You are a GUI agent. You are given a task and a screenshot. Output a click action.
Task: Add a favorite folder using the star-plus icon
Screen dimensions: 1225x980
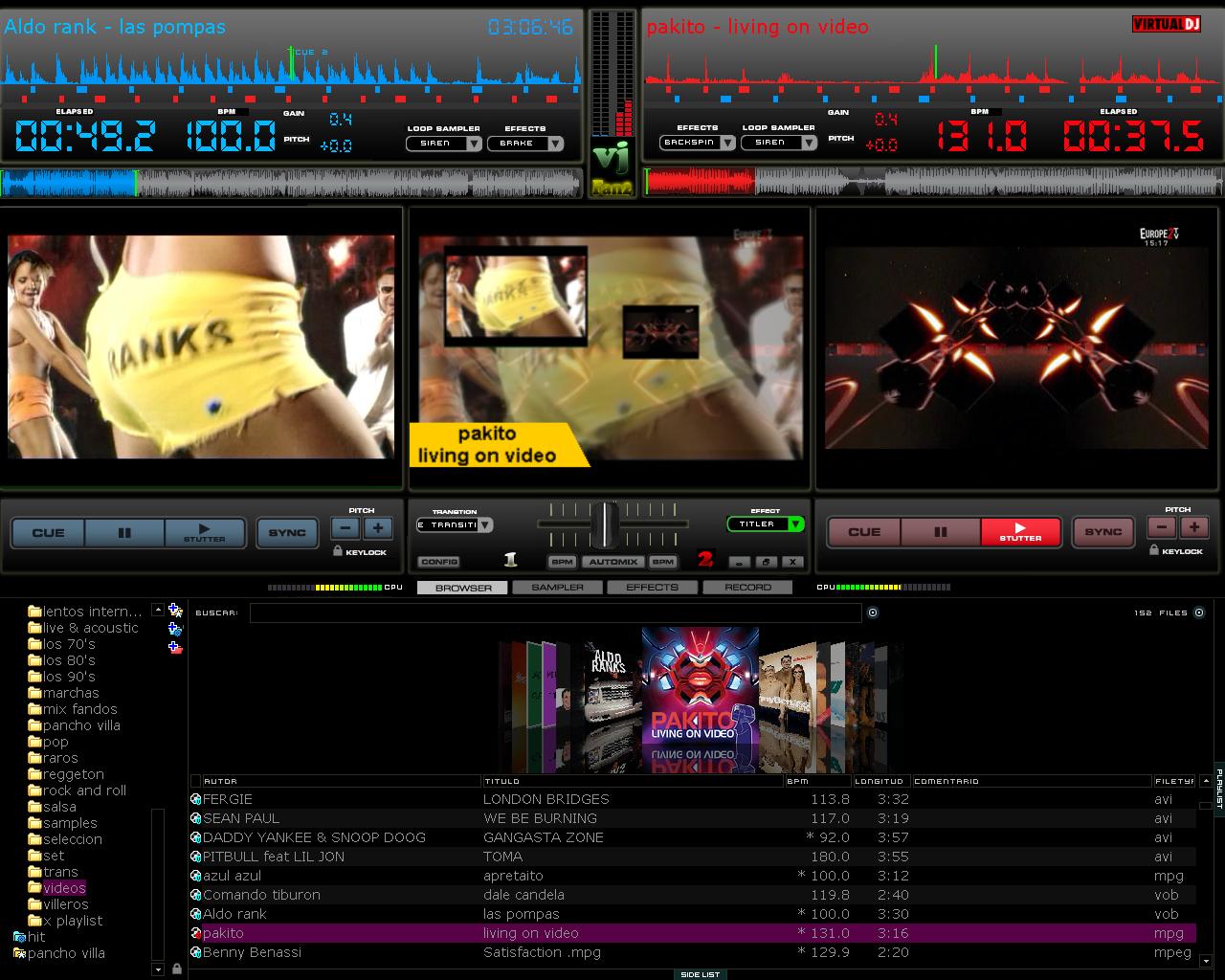tap(175, 611)
